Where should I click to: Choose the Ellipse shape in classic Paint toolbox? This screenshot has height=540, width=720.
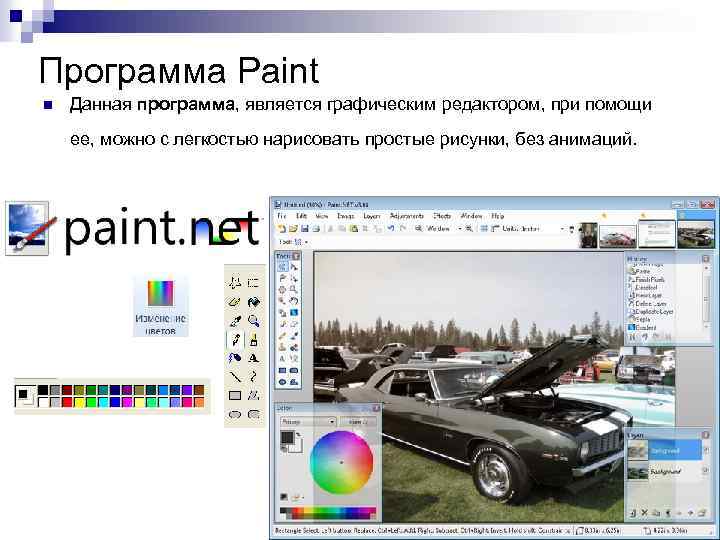click(235, 414)
